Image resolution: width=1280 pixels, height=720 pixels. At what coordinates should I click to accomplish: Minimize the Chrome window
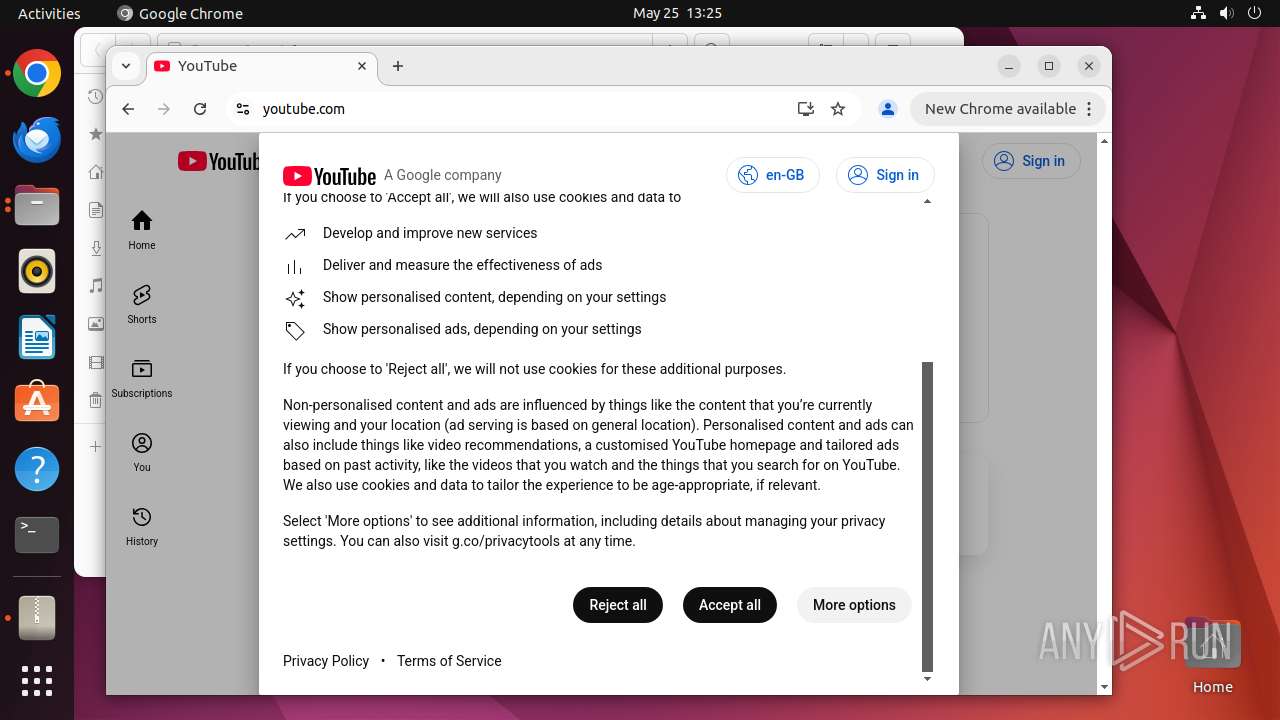pyautogui.click(x=1009, y=66)
